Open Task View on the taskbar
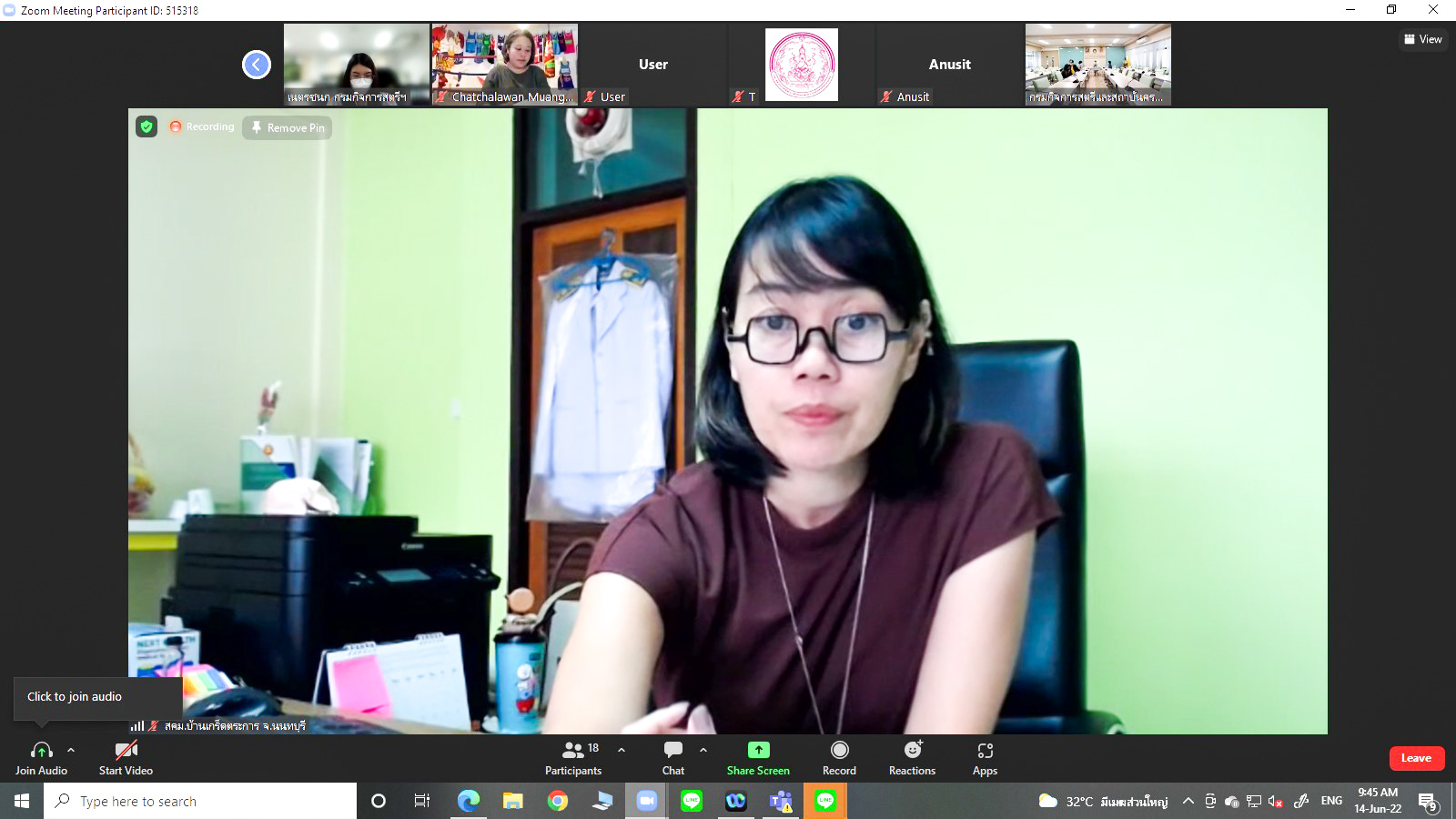1456x819 pixels. tap(422, 801)
